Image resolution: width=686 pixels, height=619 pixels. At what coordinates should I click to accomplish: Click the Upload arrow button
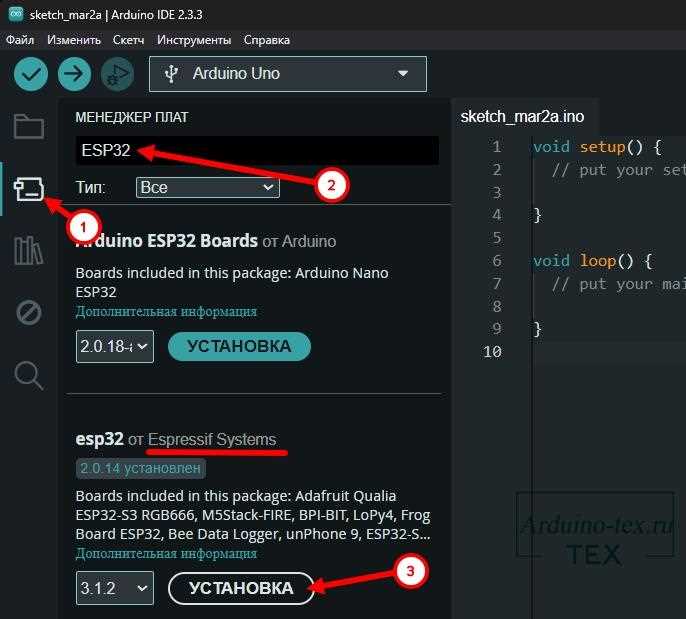point(74,74)
